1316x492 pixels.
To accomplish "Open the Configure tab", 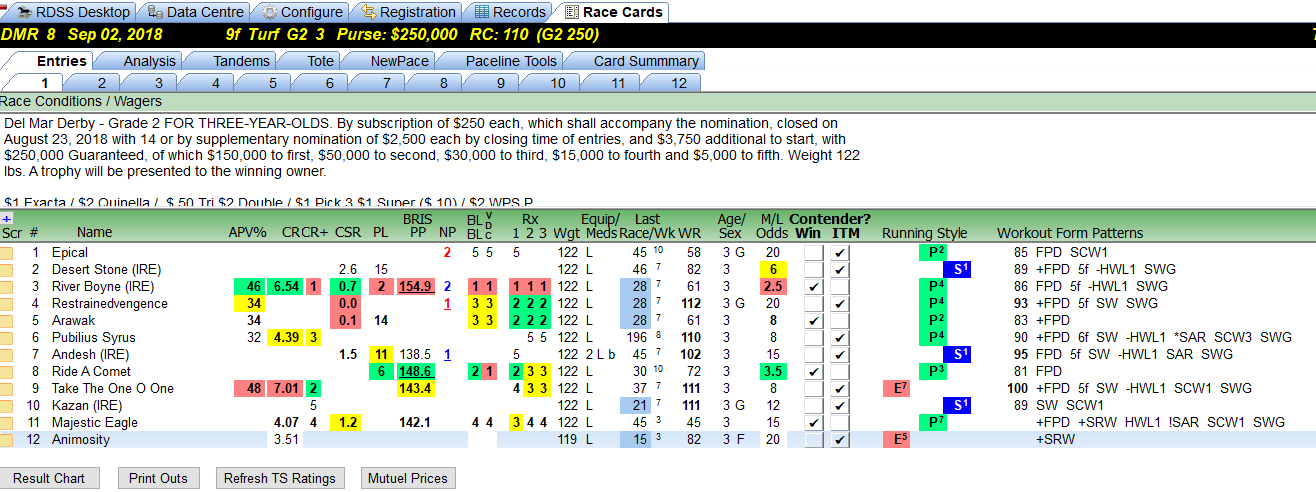I will [301, 12].
